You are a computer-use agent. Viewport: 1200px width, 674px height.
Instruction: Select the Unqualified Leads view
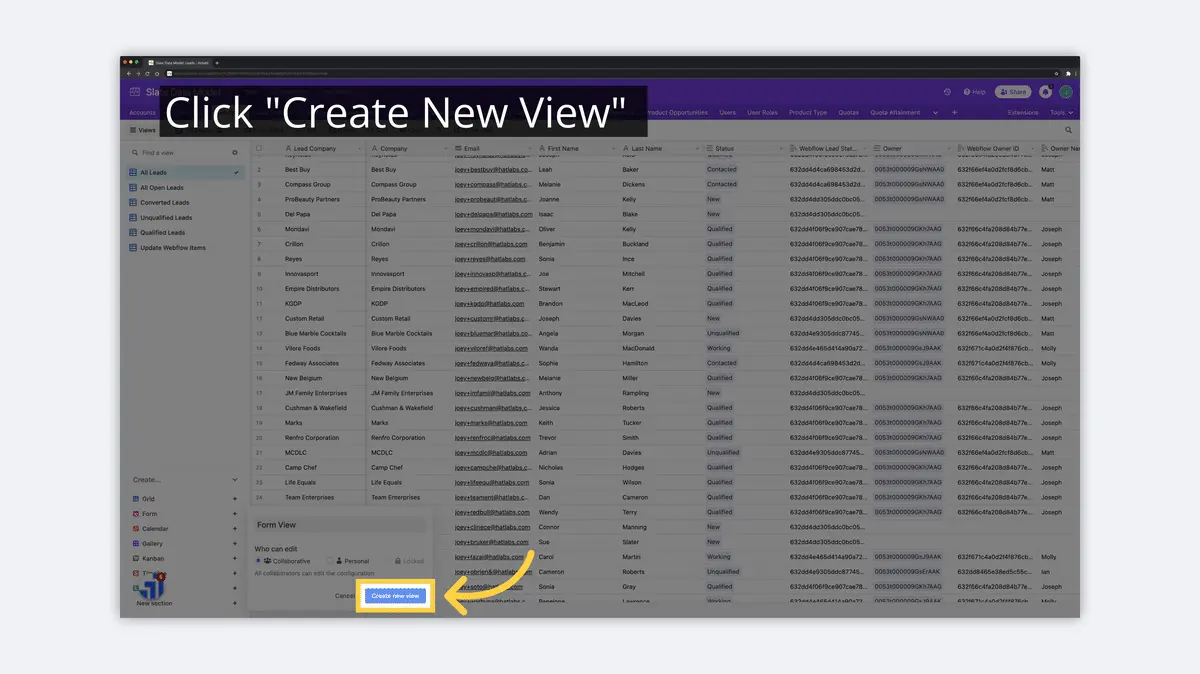pyautogui.click(x=185, y=217)
